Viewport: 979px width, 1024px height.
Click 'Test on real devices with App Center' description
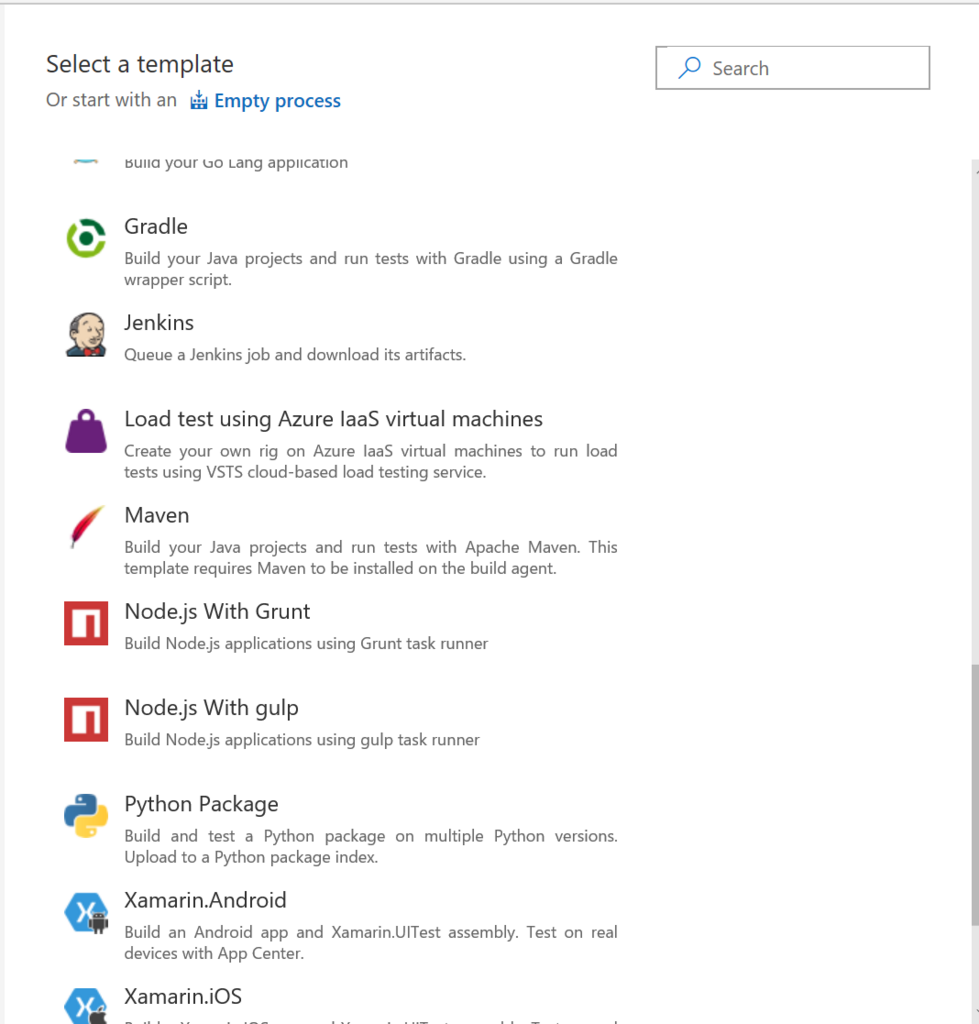(x=370, y=942)
